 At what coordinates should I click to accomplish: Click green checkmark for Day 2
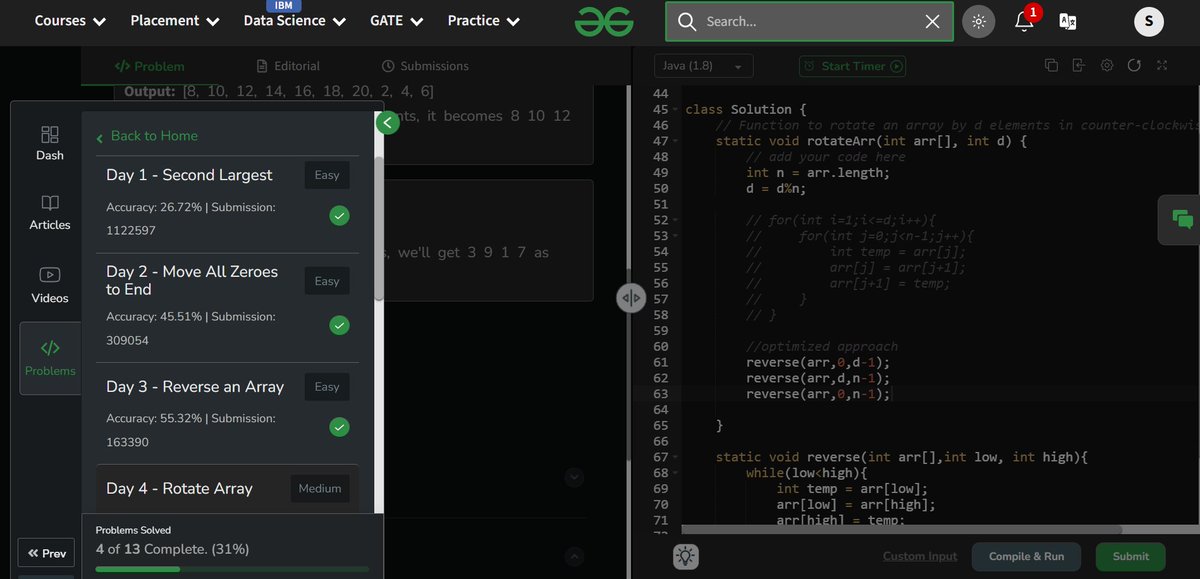(x=340, y=325)
